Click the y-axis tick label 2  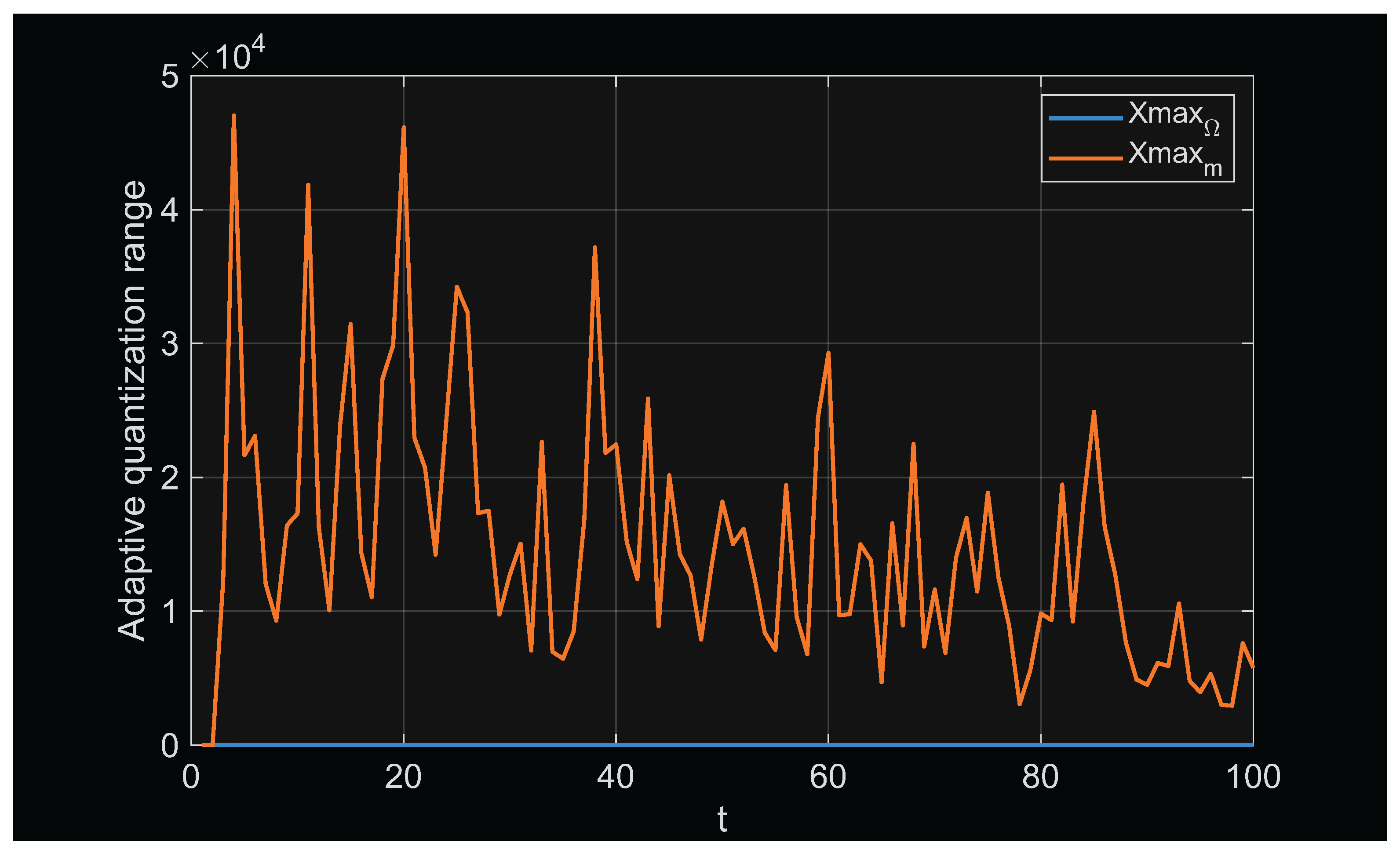click(169, 478)
